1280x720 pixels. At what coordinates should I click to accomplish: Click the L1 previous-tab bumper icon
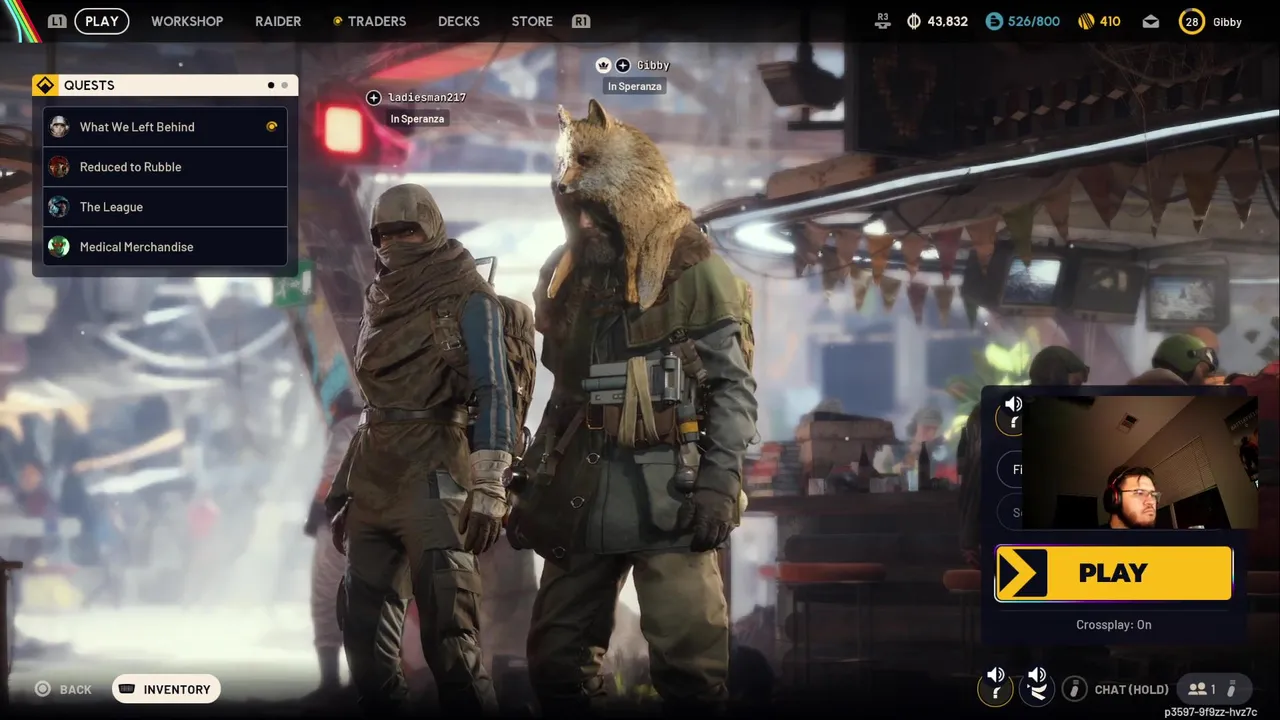(x=57, y=21)
